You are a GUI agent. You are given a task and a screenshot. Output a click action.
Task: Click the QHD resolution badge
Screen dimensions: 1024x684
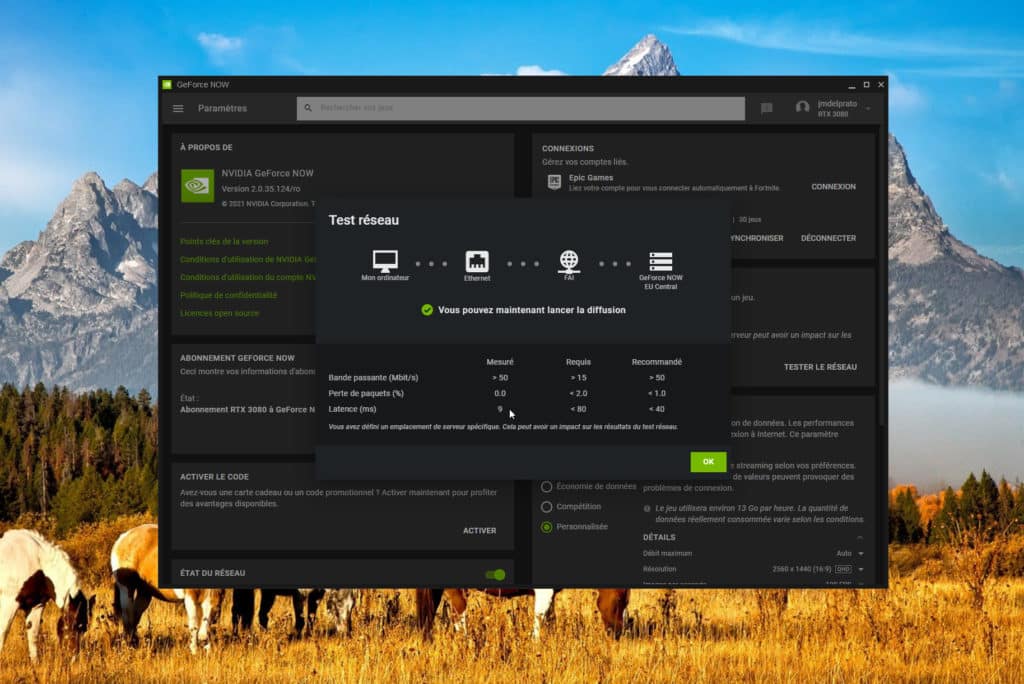click(x=843, y=569)
